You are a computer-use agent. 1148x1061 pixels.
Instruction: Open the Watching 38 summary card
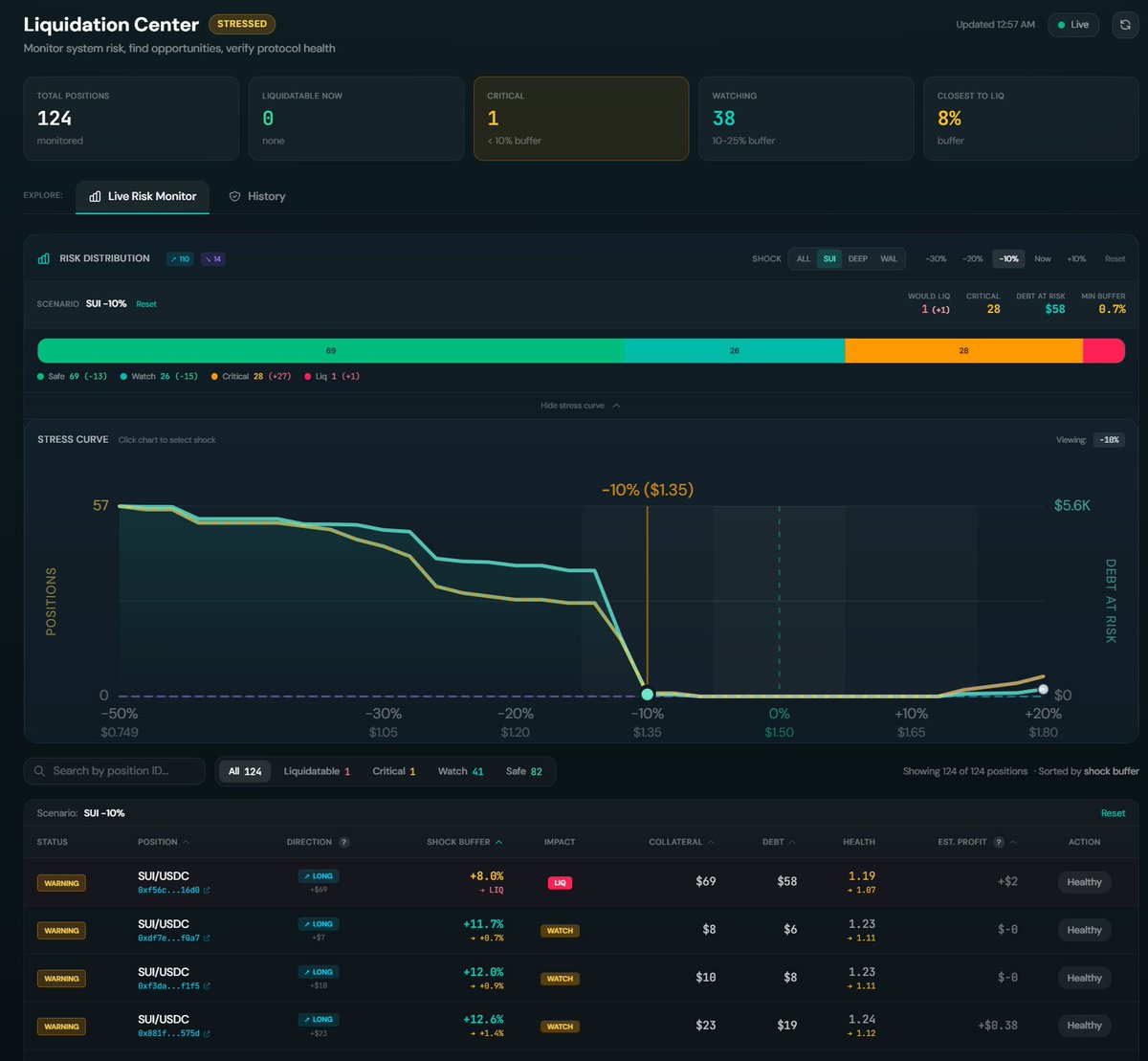click(806, 119)
